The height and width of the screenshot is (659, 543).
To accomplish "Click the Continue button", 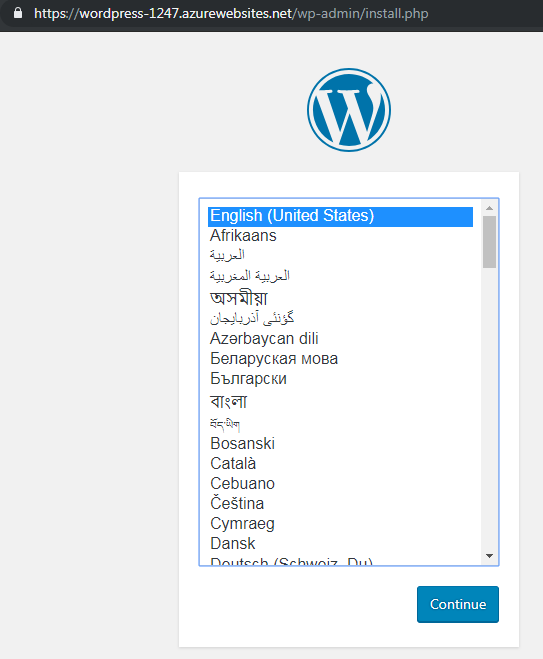I will point(458,604).
